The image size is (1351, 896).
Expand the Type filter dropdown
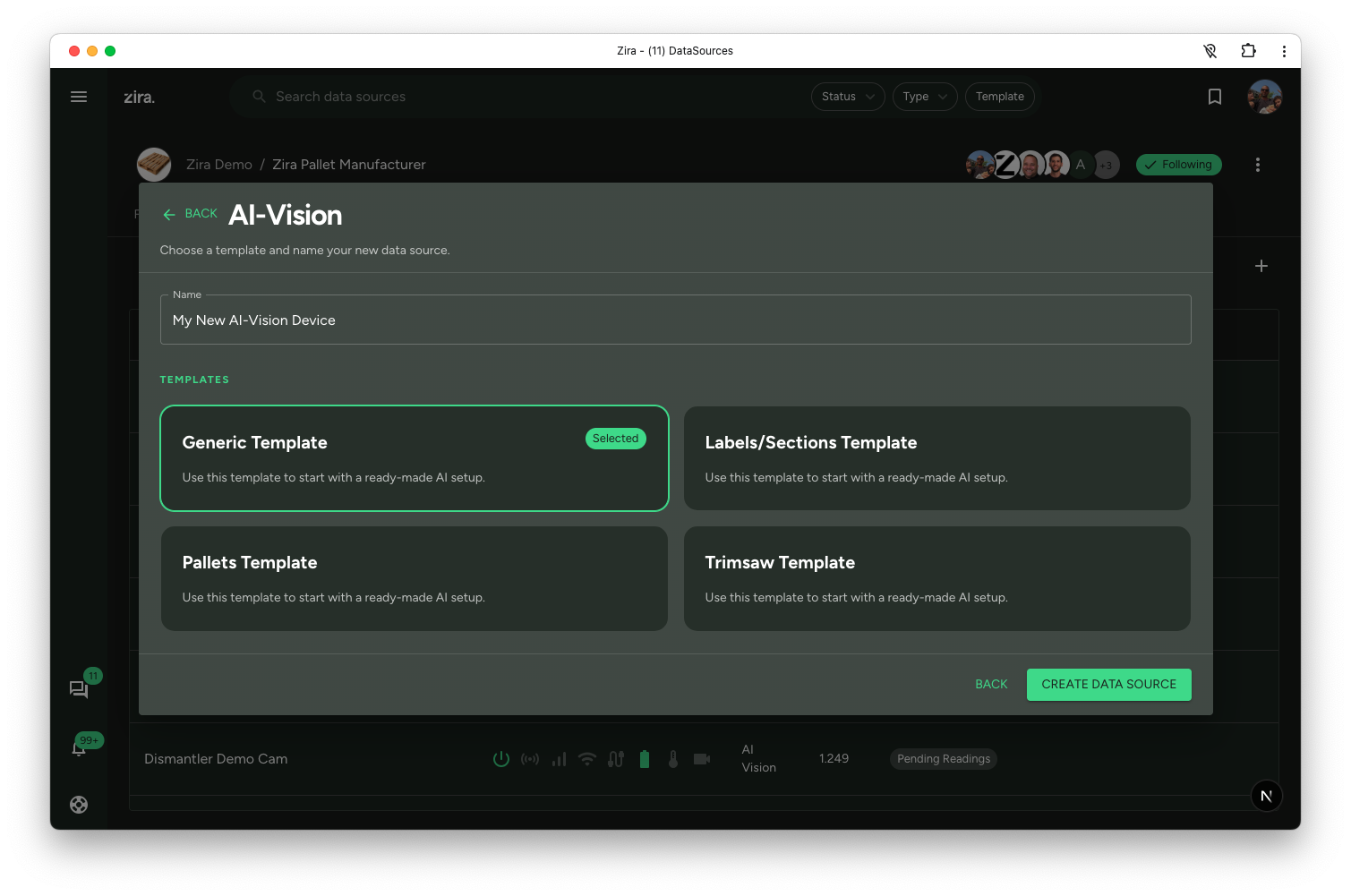click(925, 97)
